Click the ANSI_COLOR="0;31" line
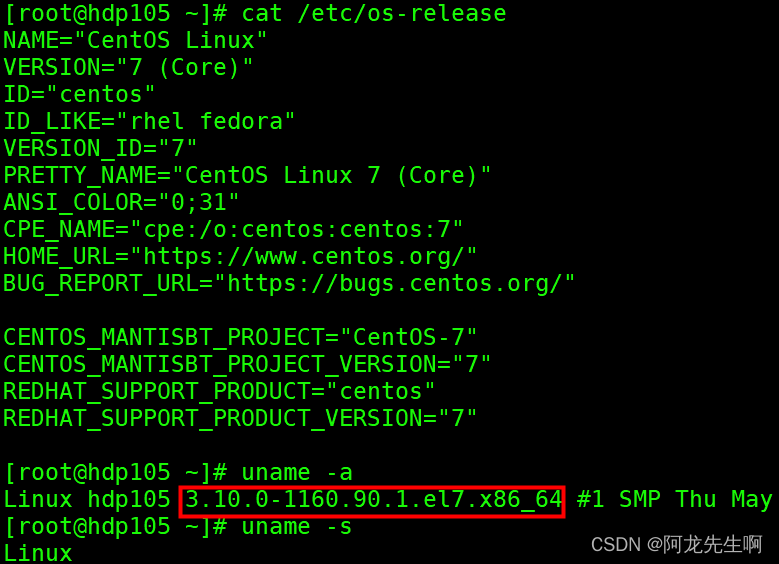Screen dimensions: 779x564 (121, 202)
